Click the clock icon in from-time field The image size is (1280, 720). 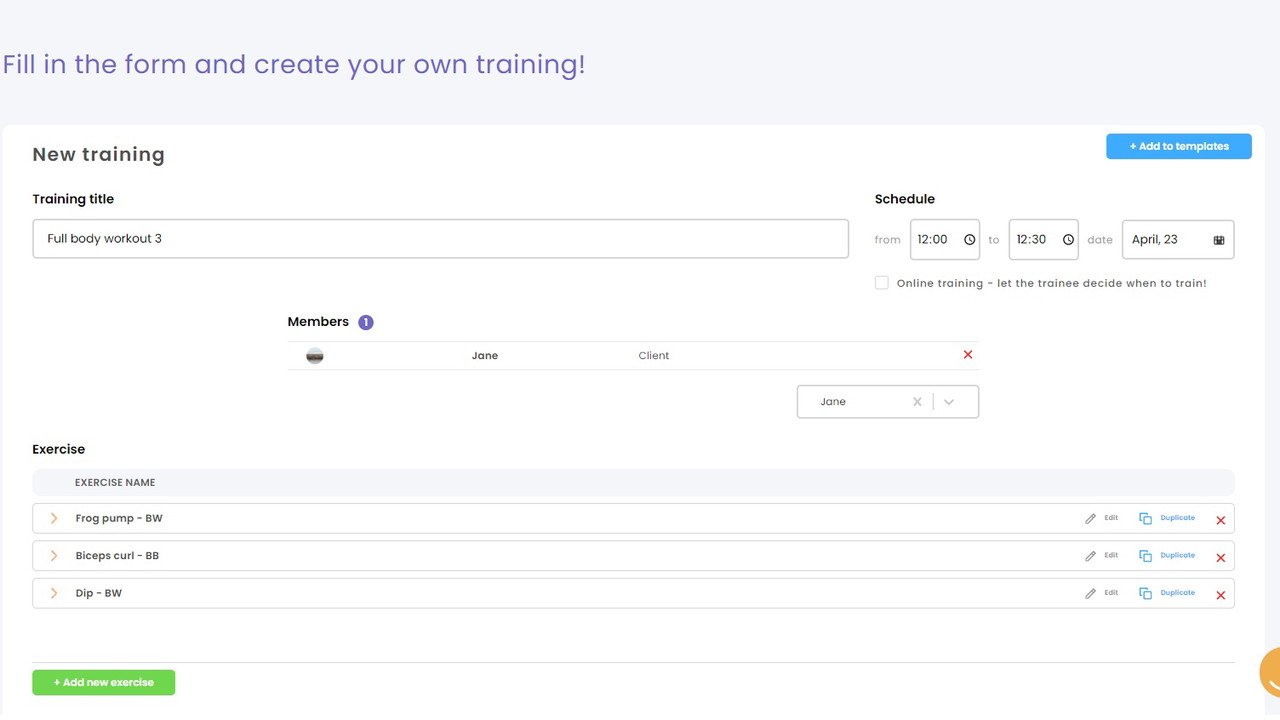point(969,240)
